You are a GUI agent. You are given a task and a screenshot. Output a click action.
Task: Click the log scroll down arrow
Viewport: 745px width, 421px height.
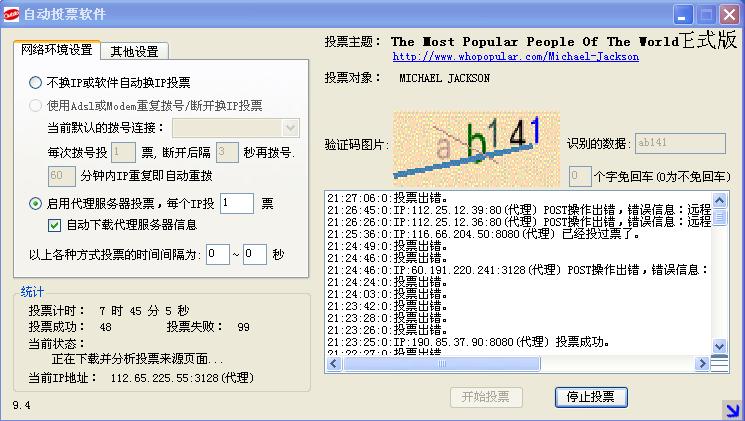point(719,346)
